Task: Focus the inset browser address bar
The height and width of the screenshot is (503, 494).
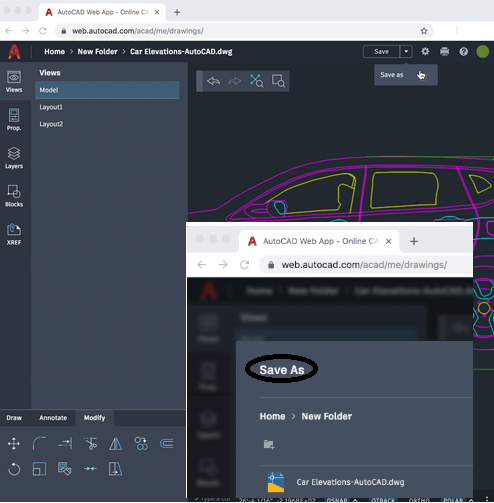Action: click(x=366, y=265)
